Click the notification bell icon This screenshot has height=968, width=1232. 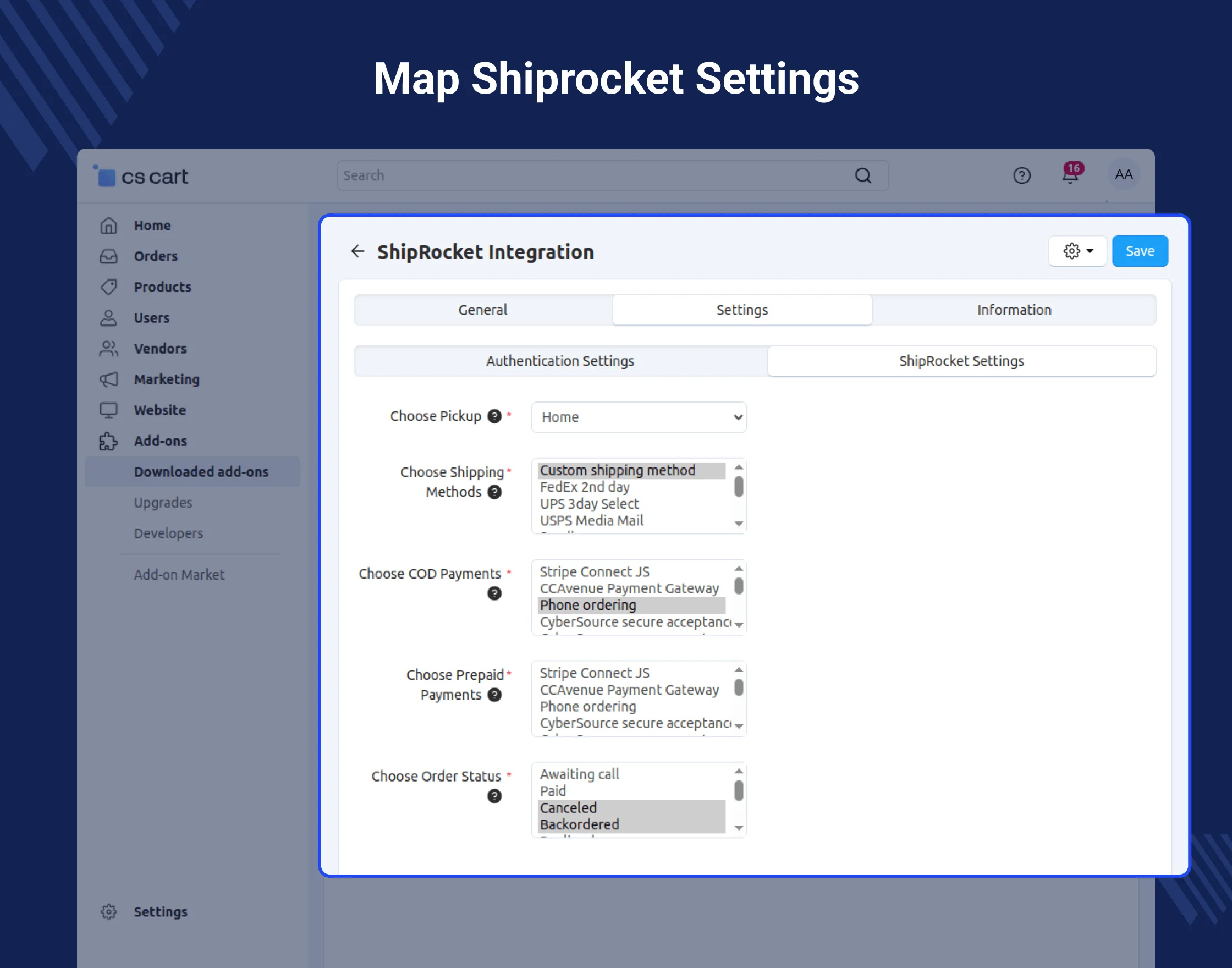(x=1069, y=175)
